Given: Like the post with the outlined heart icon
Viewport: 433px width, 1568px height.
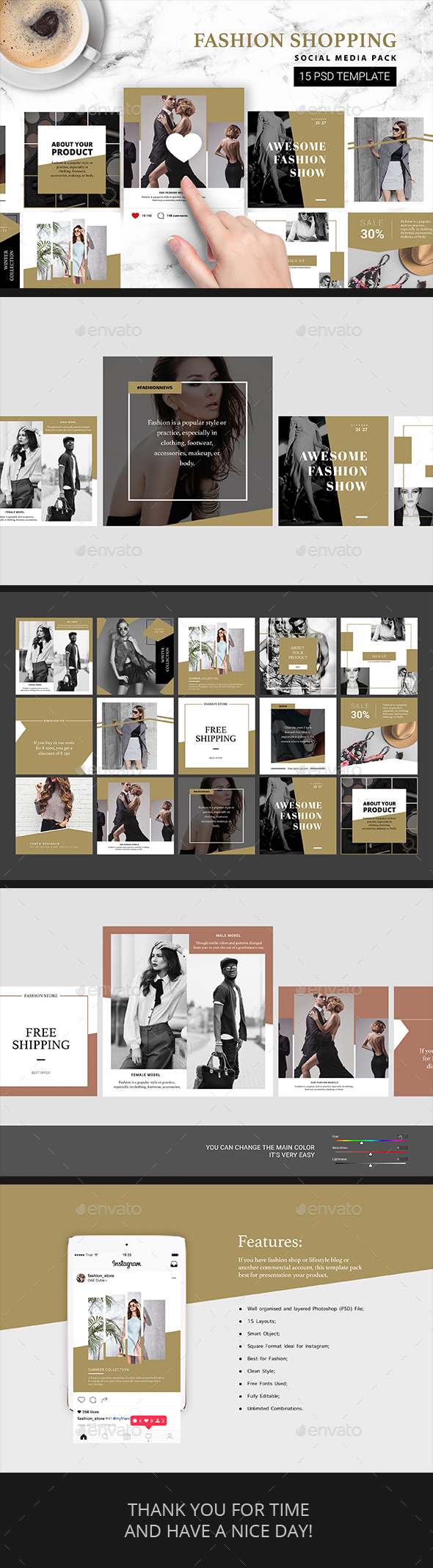Looking at the screenshot, I should 81,1400.
